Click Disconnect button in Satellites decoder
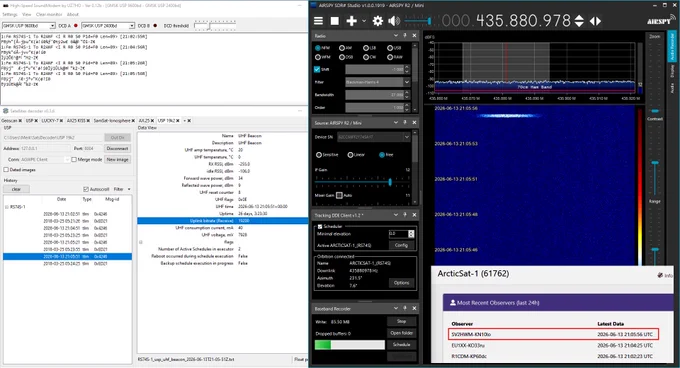 pyautogui.click(x=117, y=148)
